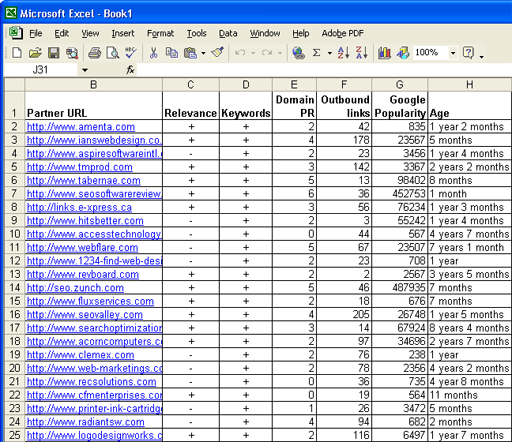
Task: Paste using the clipboard icon
Action: click(190, 53)
